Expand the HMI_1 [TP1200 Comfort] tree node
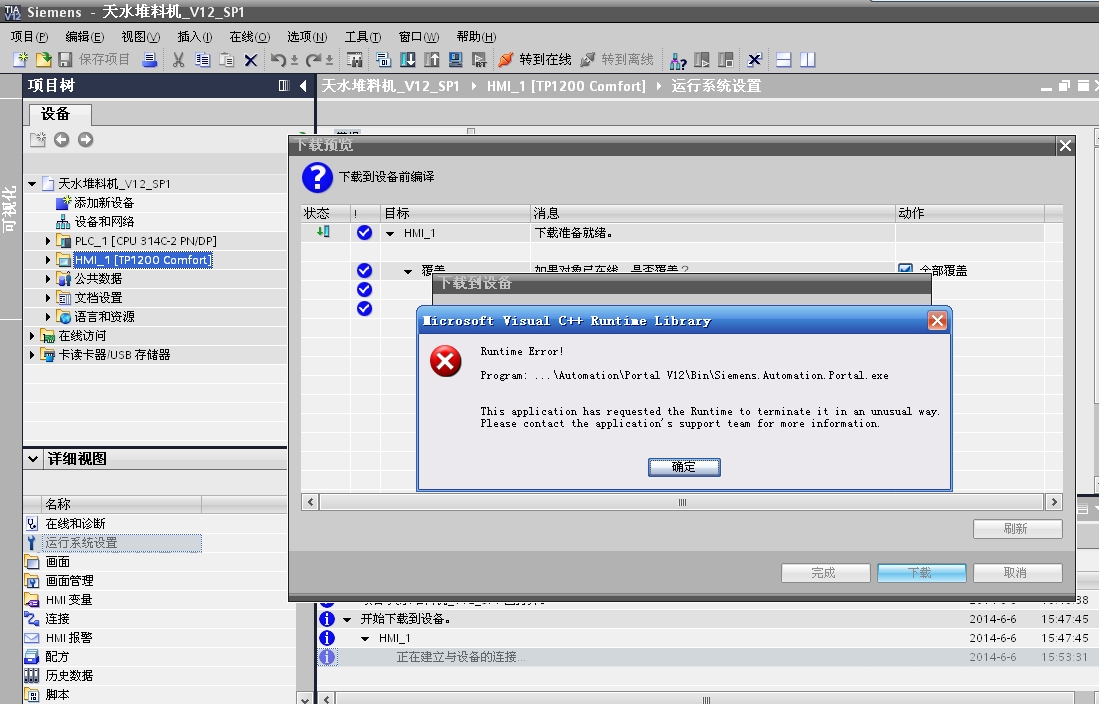Image resolution: width=1099 pixels, height=704 pixels. coord(48,259)
